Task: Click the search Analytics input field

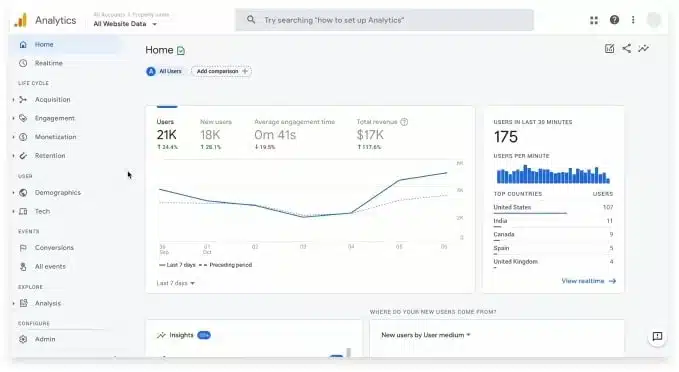Action: click(384, 20)
